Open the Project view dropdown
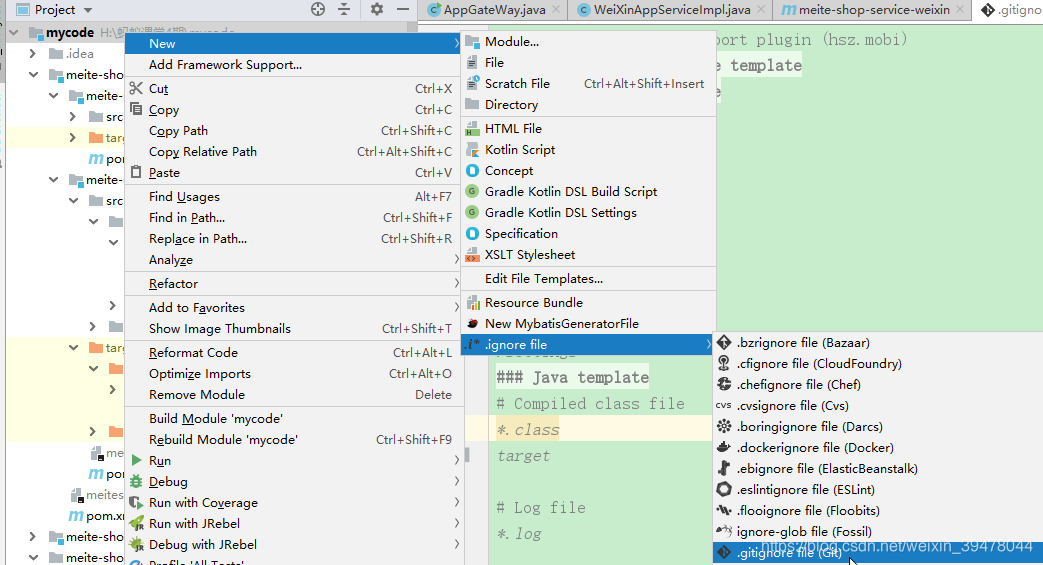Viewport: 1043px width, 565px height. pos(88,10)
